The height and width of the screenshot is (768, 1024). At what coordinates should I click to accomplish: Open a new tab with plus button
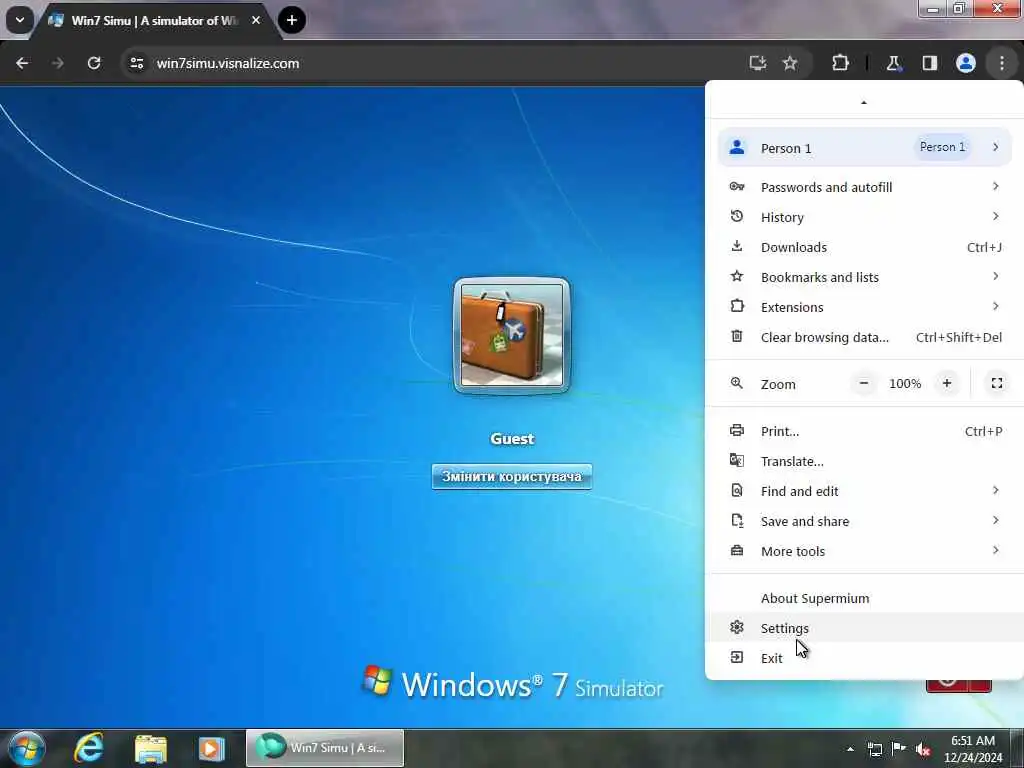coord(292,20)
